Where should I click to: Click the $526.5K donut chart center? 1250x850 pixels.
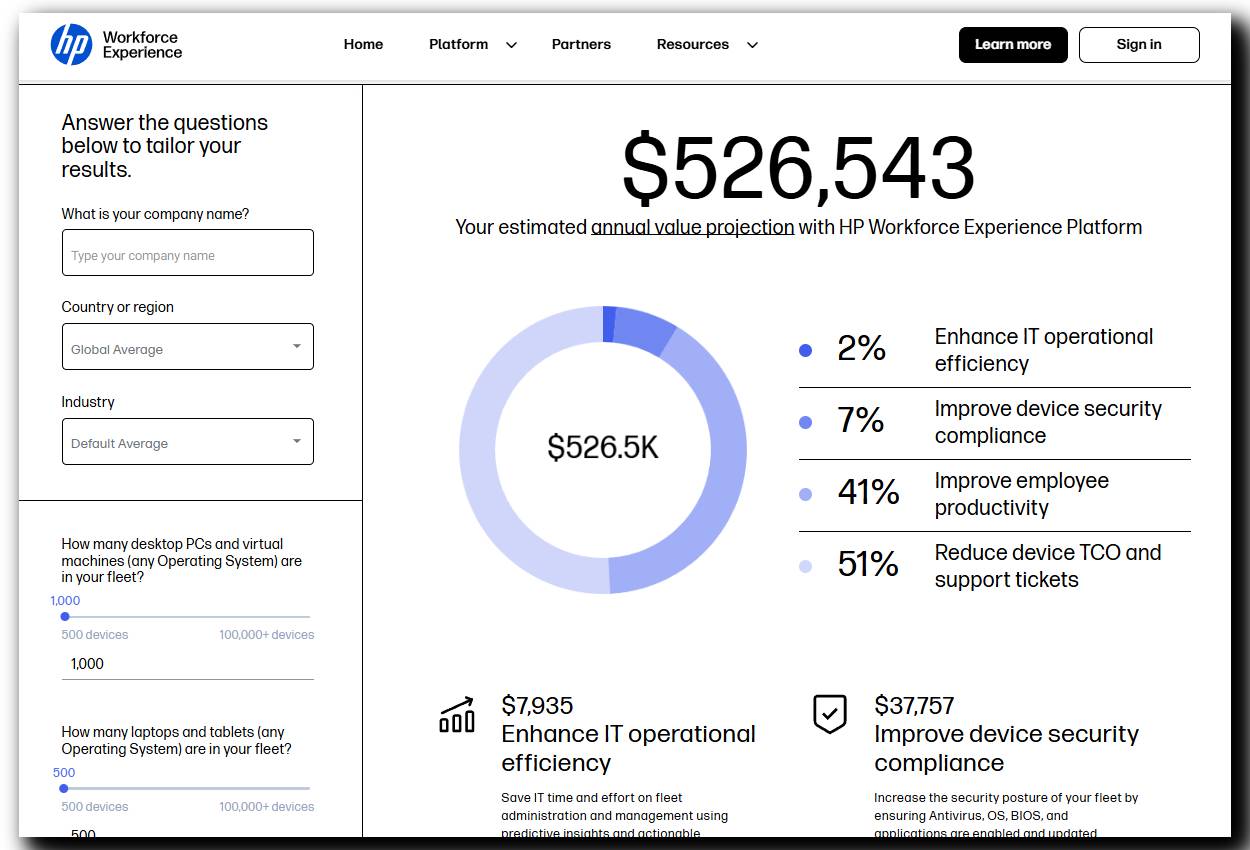point(603,448)
